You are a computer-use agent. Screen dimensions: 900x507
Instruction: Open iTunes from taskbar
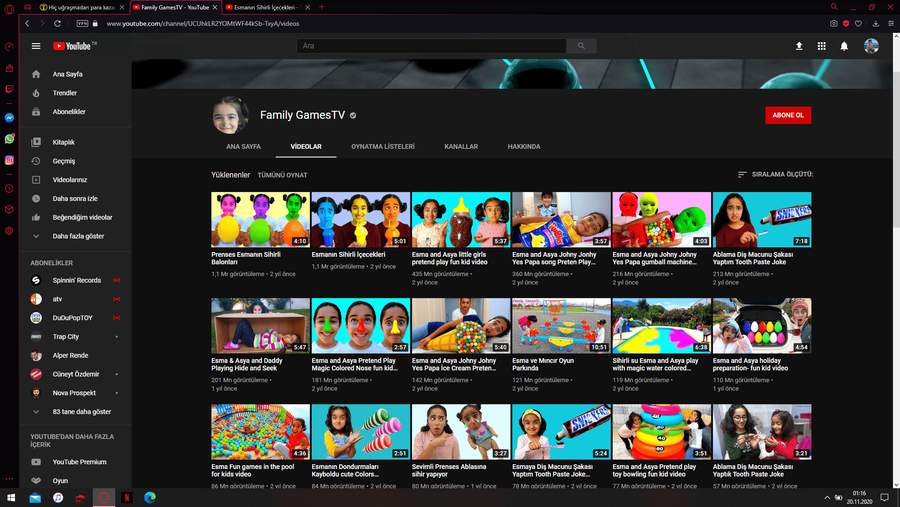[x=58, y=498]
